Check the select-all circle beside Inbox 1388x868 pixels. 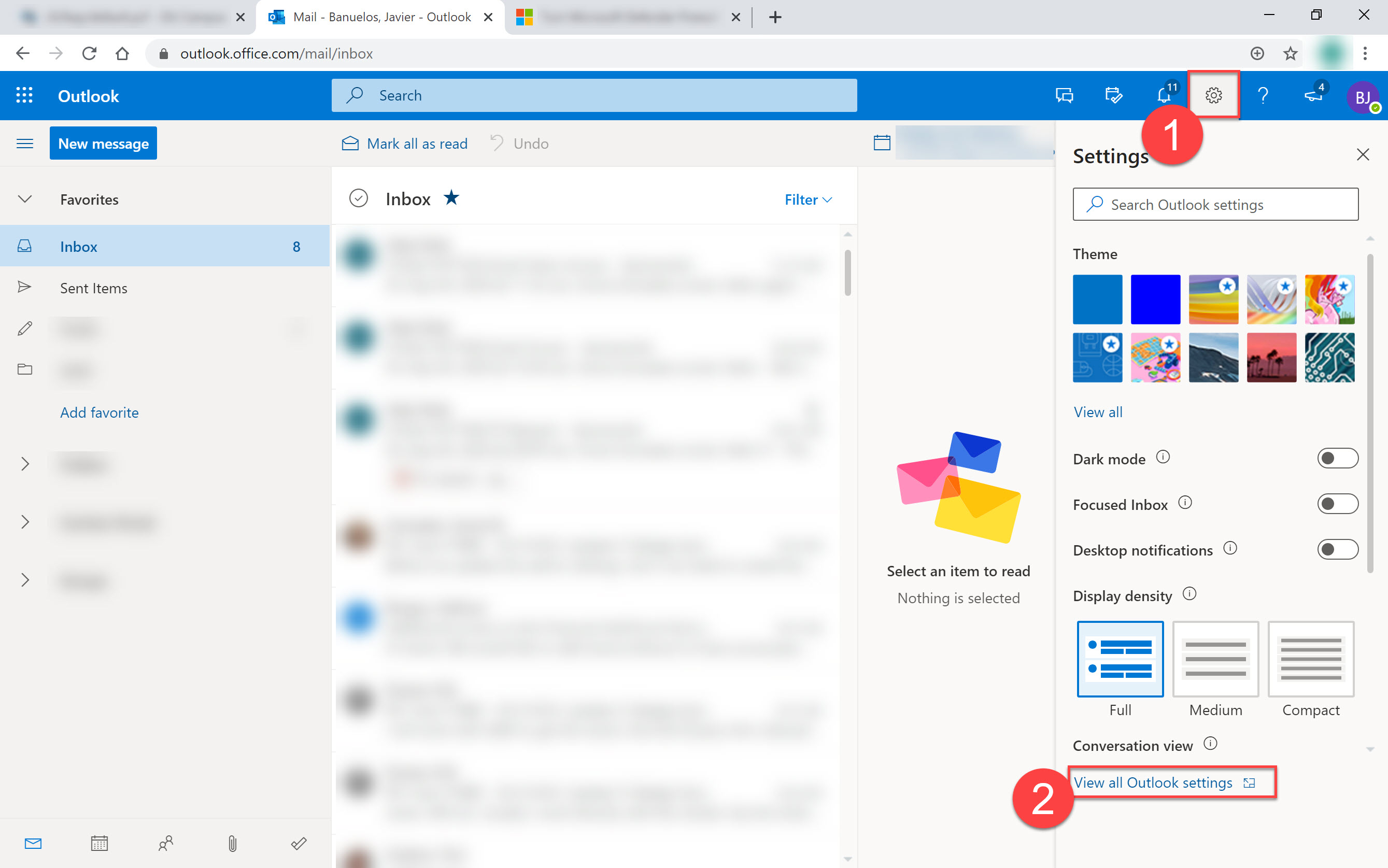(x=359, y=198)
